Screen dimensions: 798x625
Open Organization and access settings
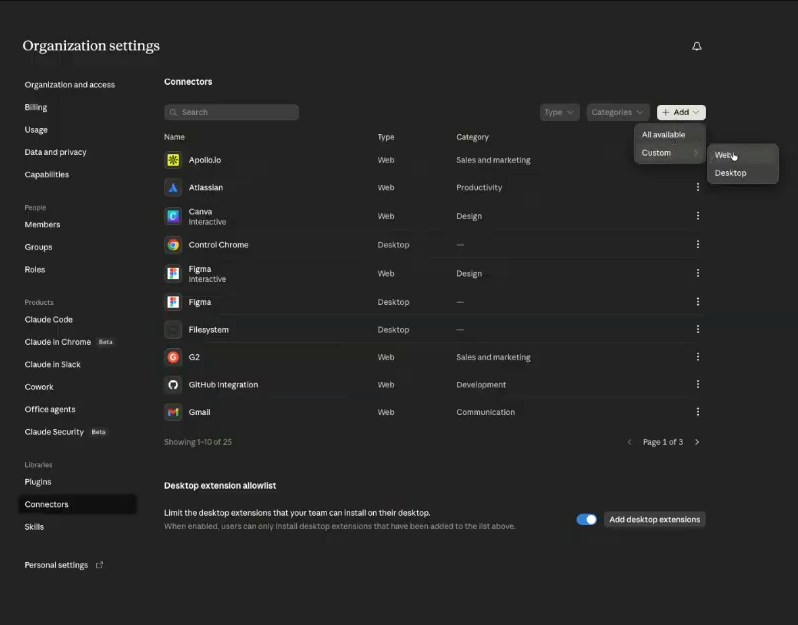[x=70, y=84]
